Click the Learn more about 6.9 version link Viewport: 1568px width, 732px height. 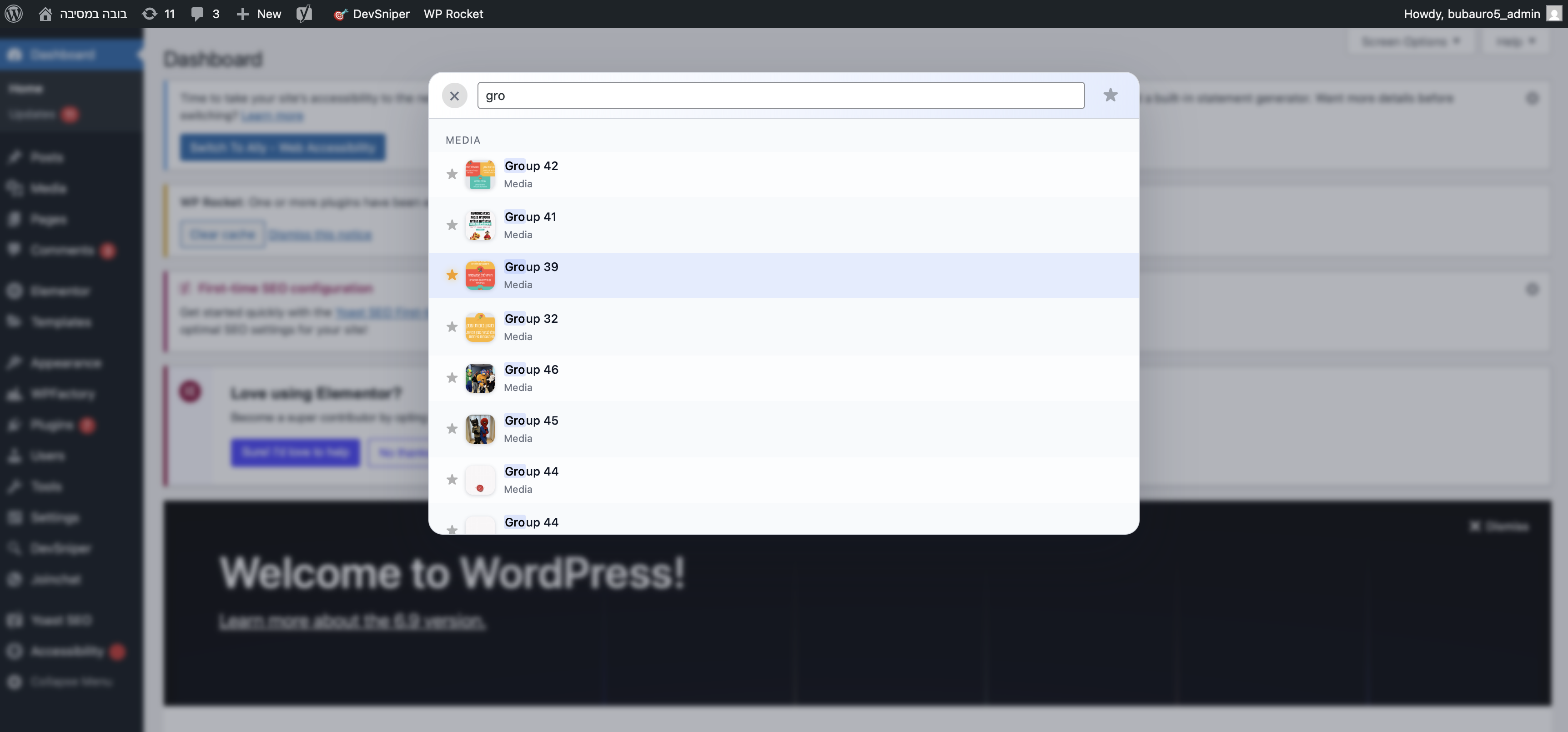coord(352,622)
